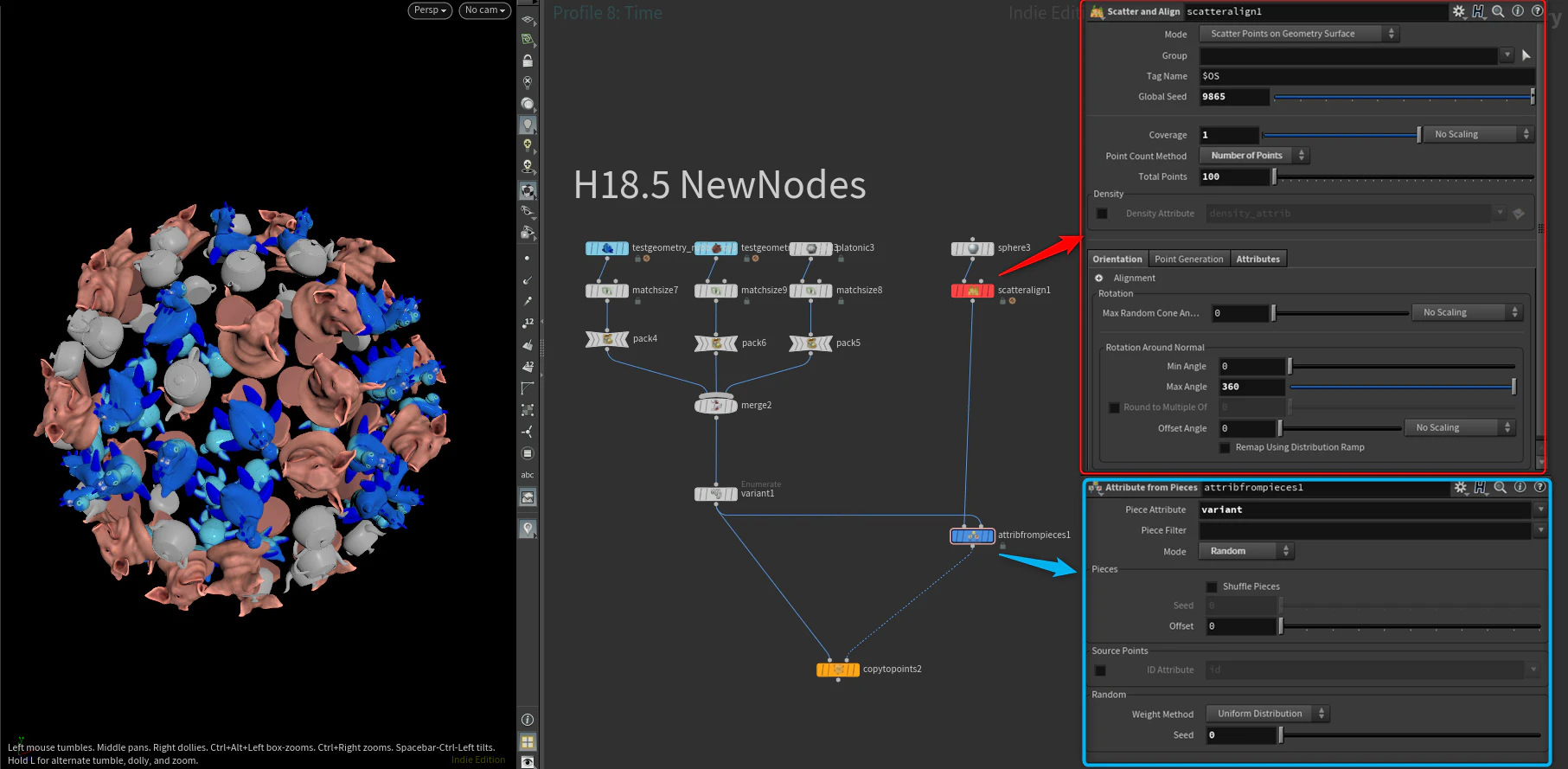
Task: Open gear menu in Attribute from Pieces panel
Action: coord(1461,487)
